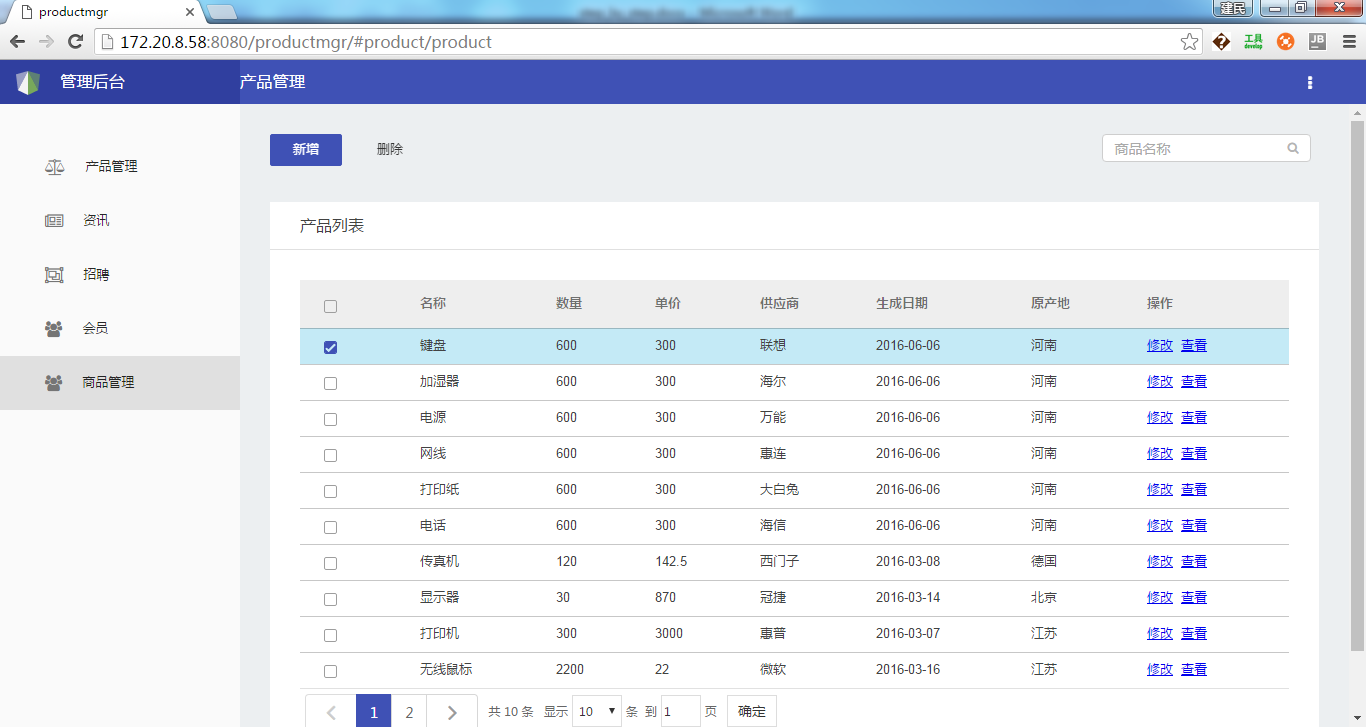Go to previous page using left chevron
Viewport: 1366px width, 727px height.
pyautogui.click(x=331, y=712)
